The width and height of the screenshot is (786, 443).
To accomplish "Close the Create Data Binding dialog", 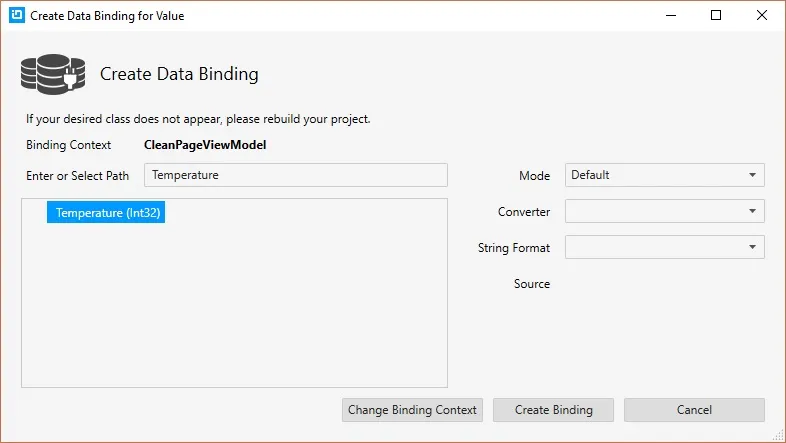I will pyautogui.click(x=762, y=16).
